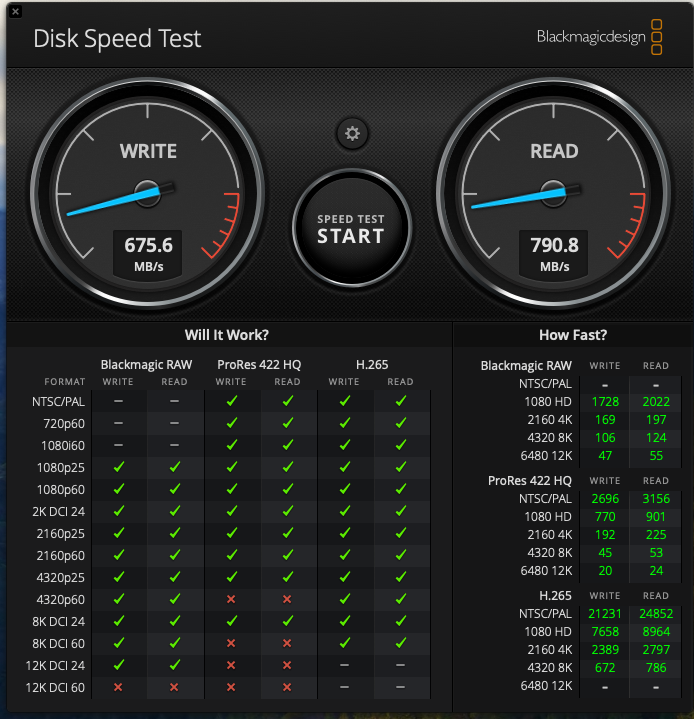Click checkmark for 1080i60 ProRes read

click(x=288, y=445)
